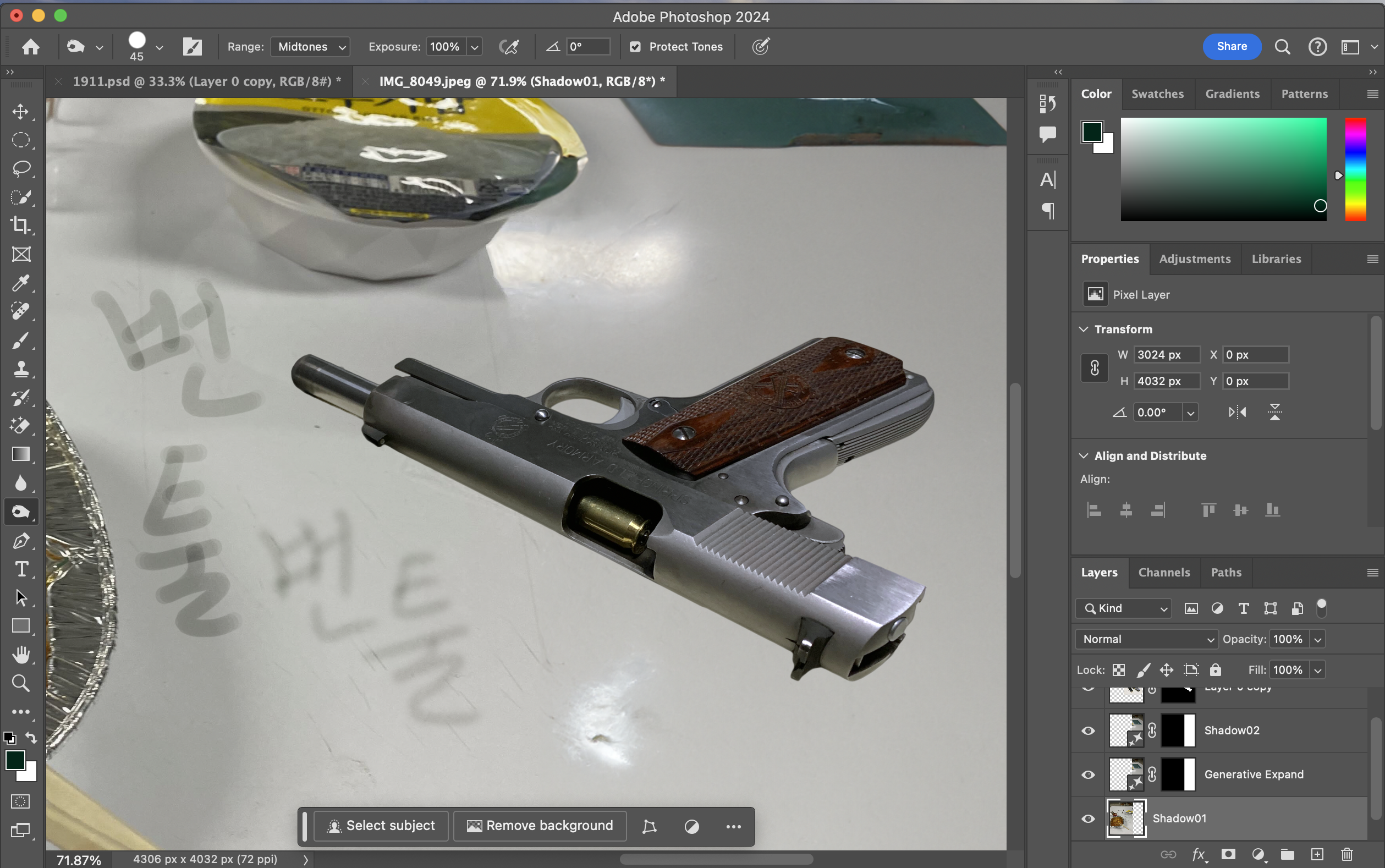Select the Crop tool
This screenshot has height=868, width=1385.
click(x=21, y=225)
